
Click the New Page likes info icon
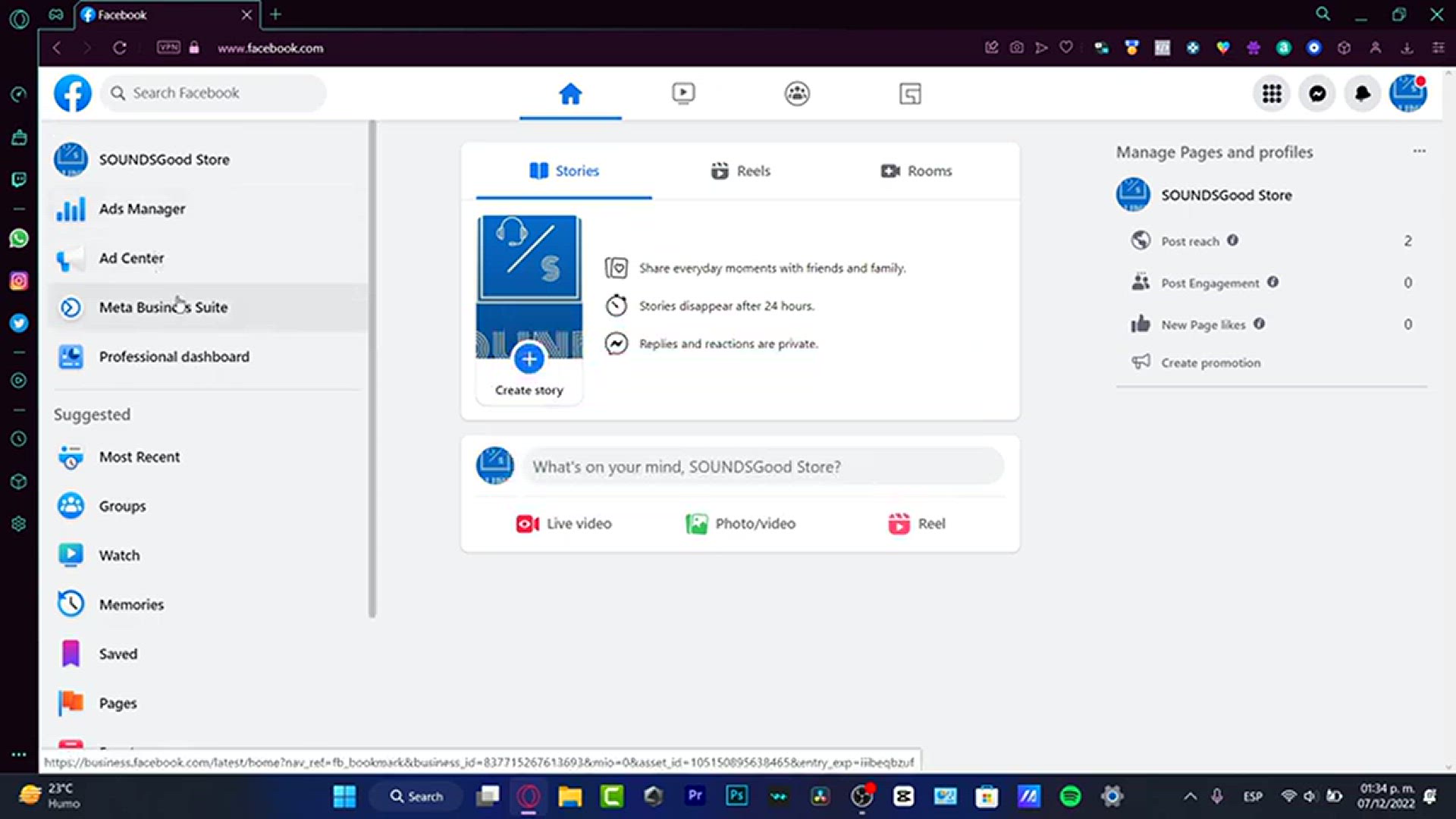click(1259, 324)
